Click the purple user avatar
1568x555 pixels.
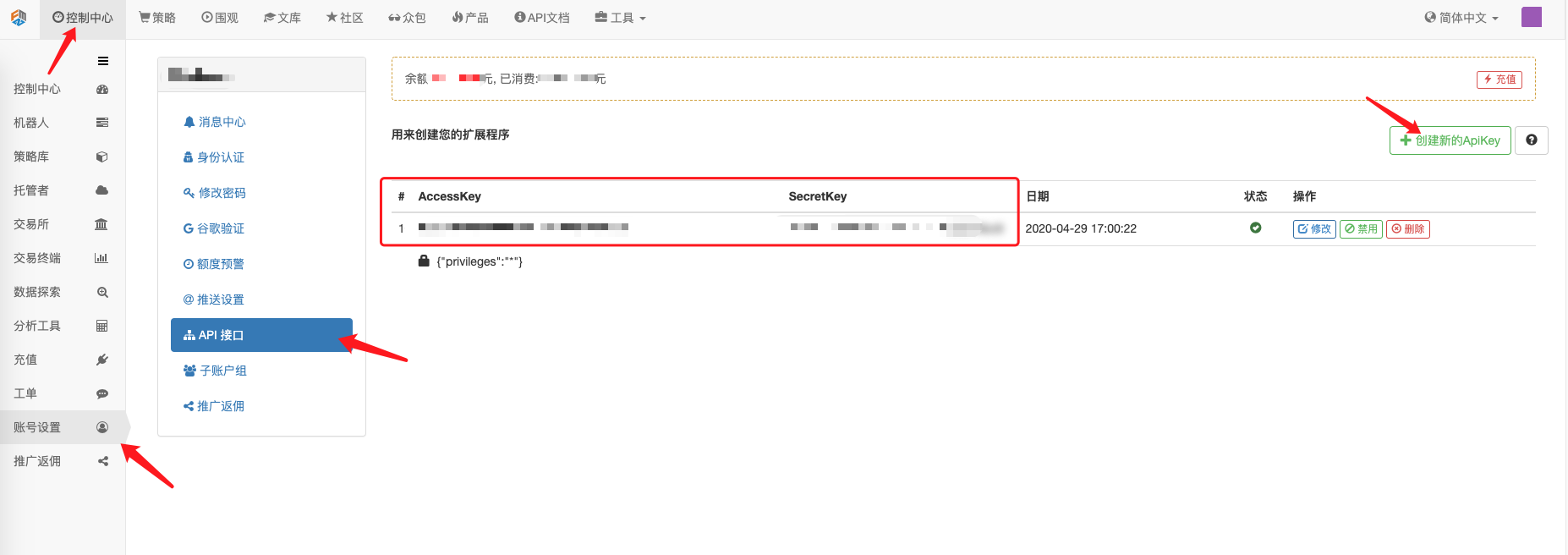(x=1532, y=17)
